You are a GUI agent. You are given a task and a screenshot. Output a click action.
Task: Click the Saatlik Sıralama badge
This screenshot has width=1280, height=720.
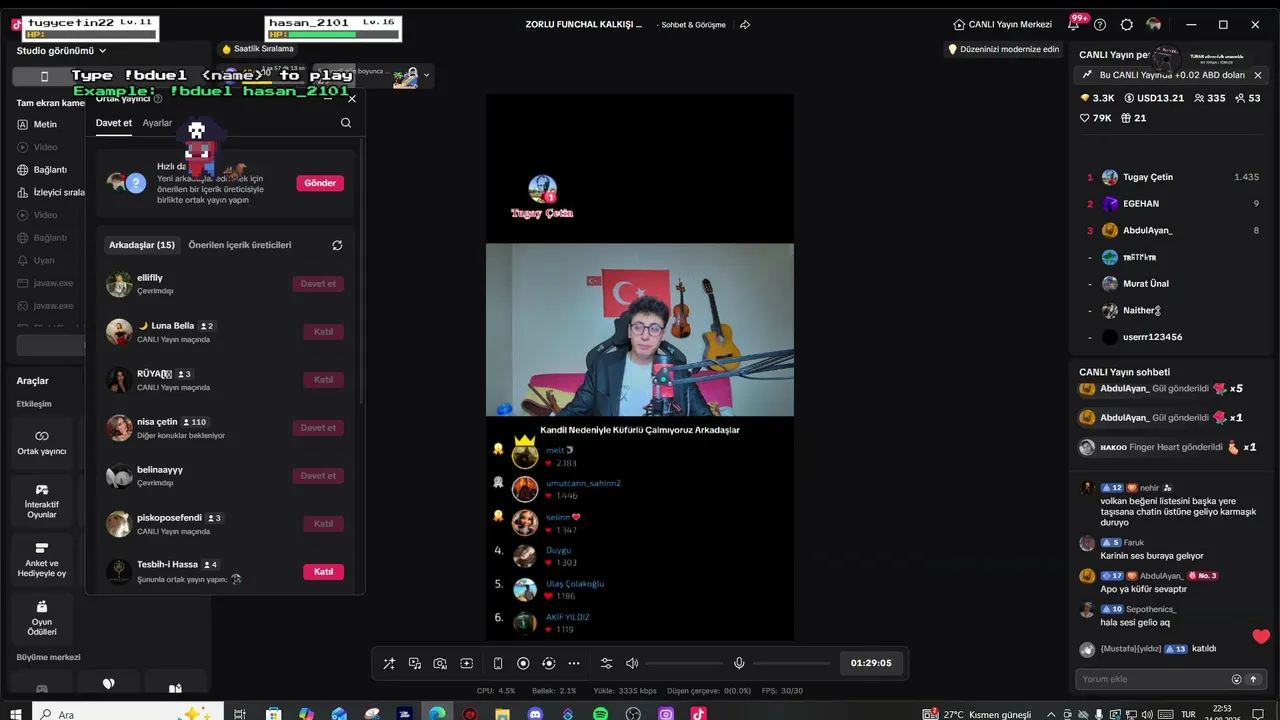coord(258,49)
